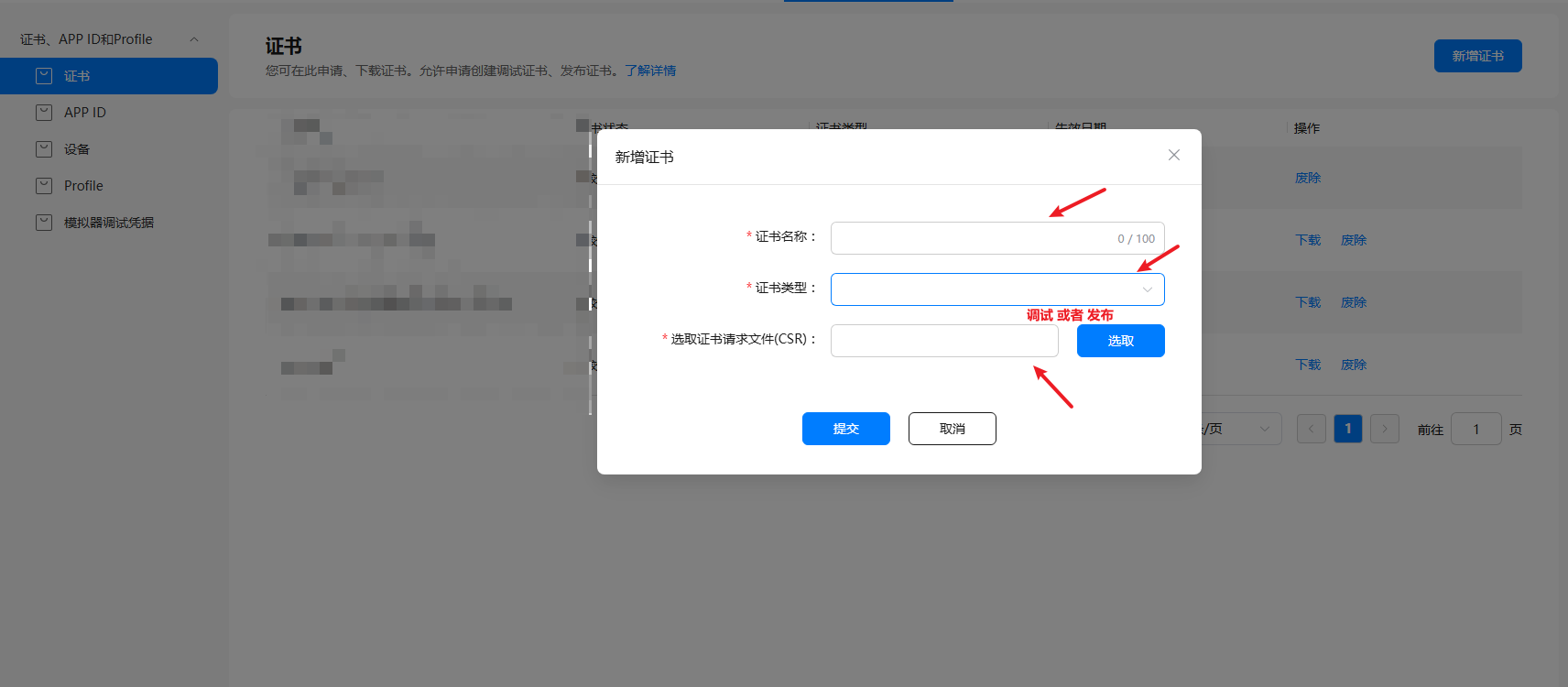
Task: Click the Profile sidebar icon
Action: coord(44,186)
